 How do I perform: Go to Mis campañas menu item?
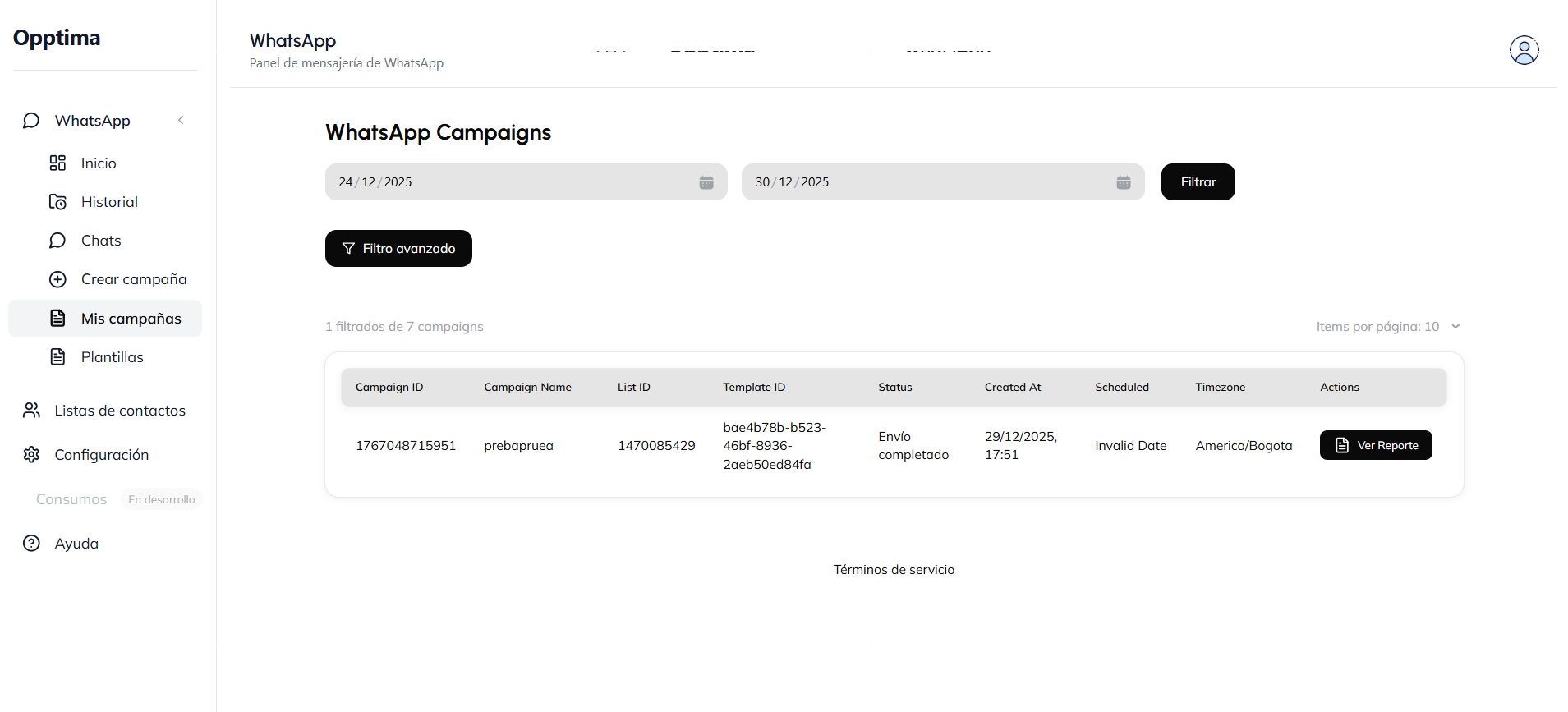click(x=131, y=319)
